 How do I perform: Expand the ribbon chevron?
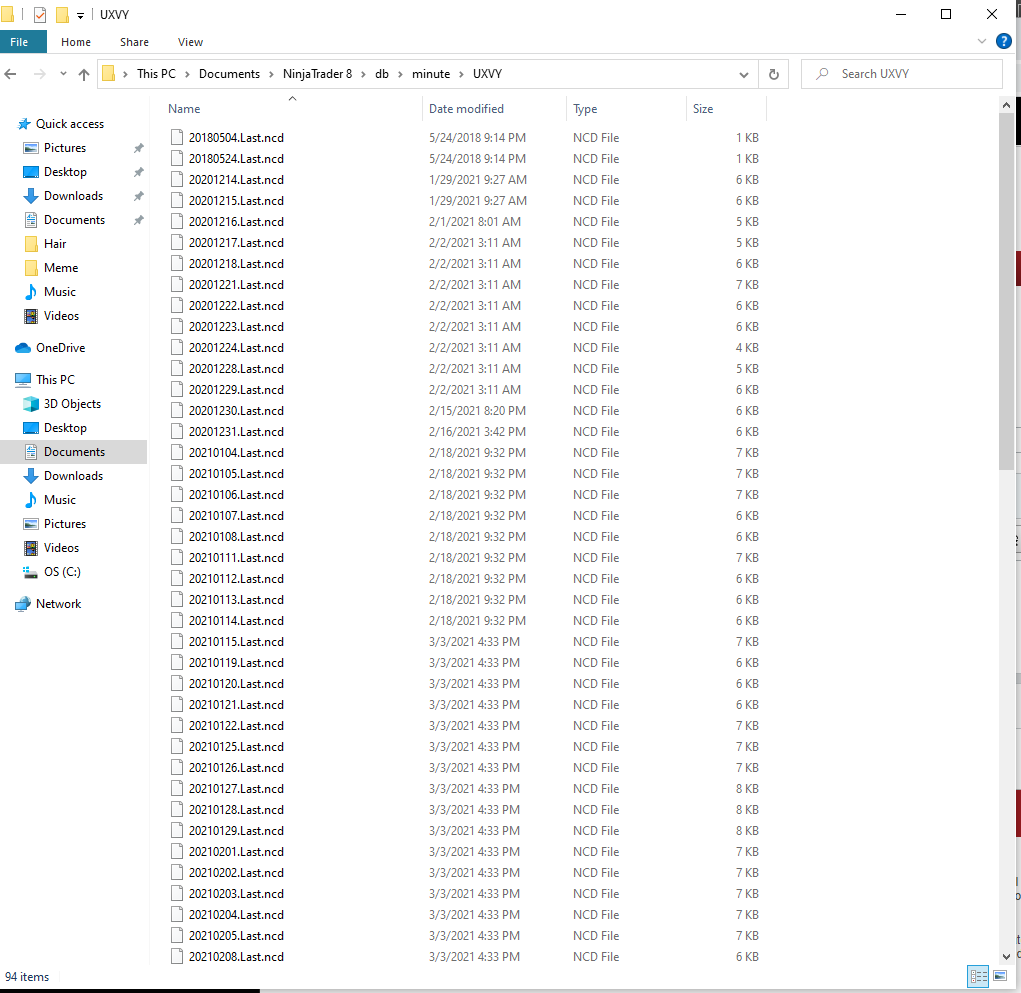point(982,42)
